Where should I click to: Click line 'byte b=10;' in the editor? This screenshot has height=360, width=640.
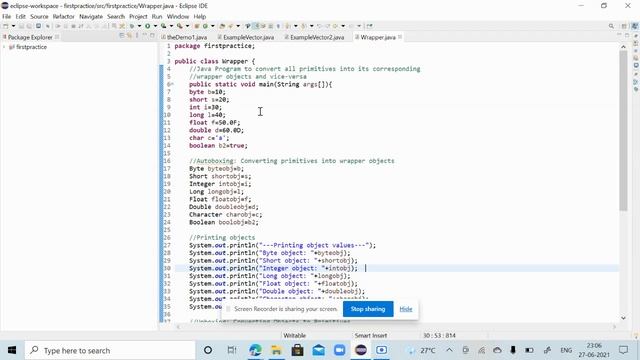click(207, 92)
